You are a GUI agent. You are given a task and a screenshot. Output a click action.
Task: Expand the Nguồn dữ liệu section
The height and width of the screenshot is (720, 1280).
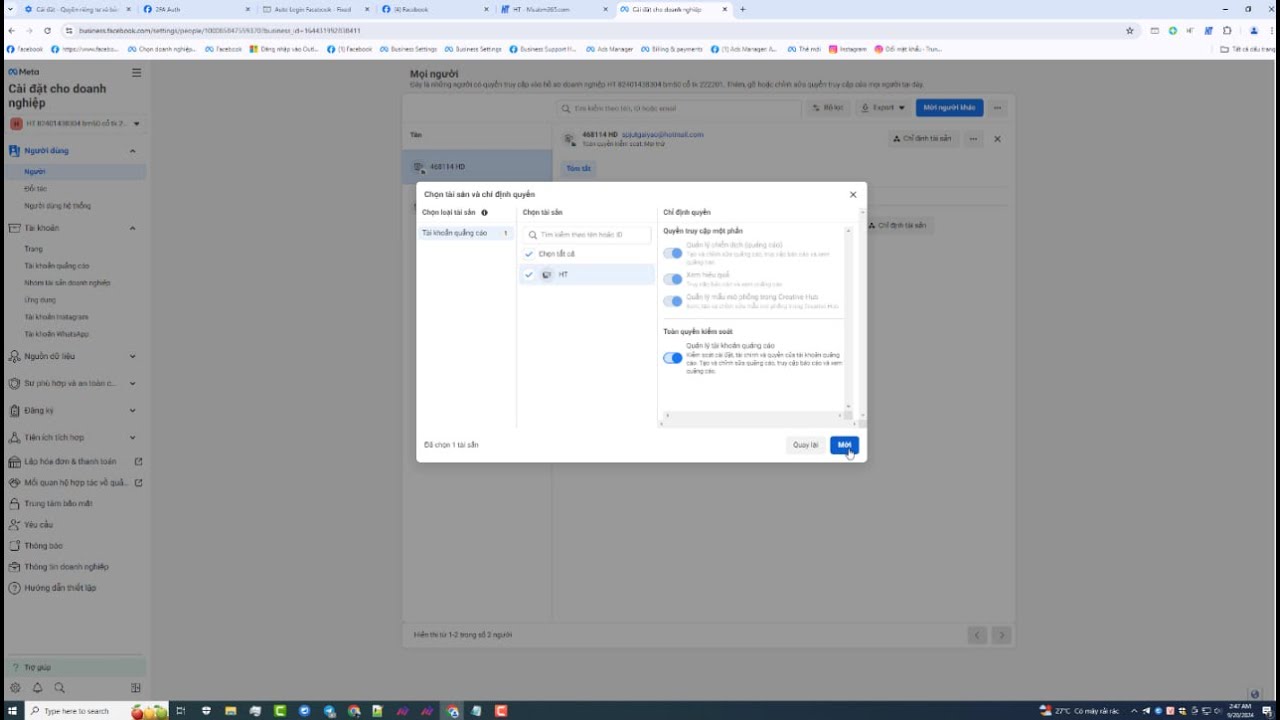coord(132,356)
